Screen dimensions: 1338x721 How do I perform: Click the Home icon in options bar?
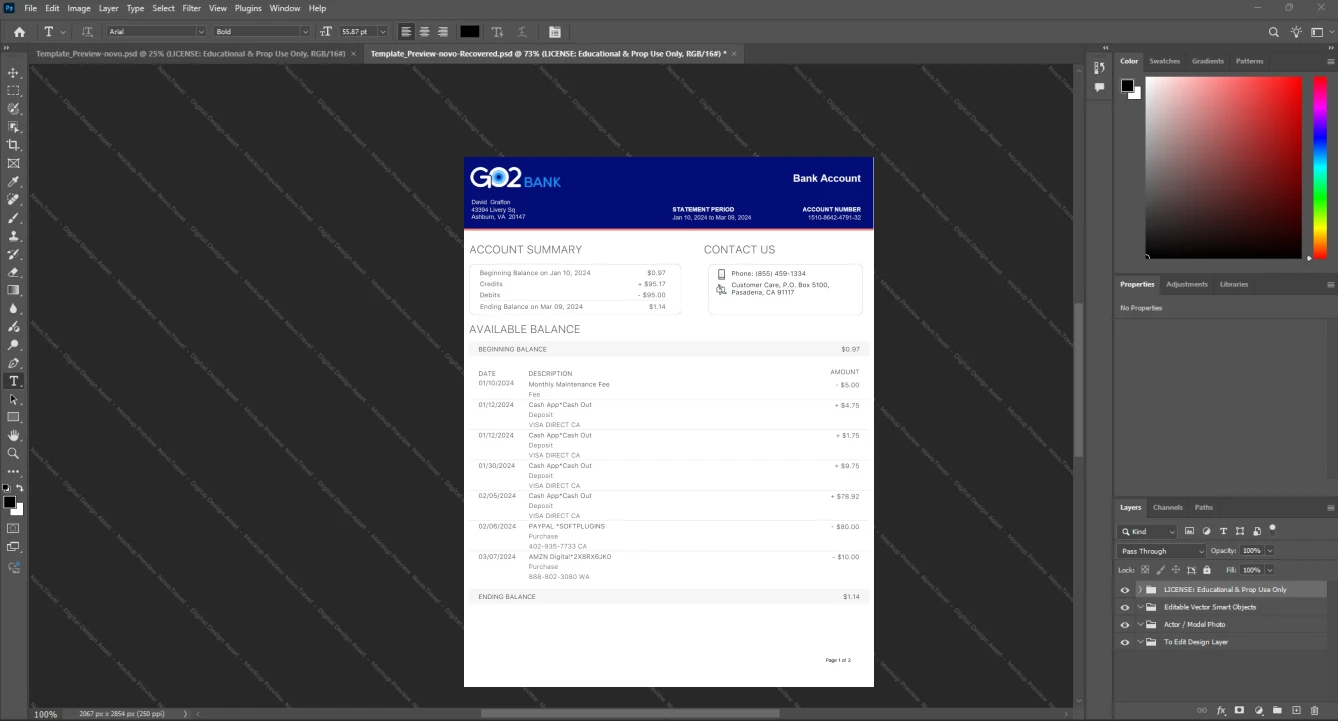(19, 32)
